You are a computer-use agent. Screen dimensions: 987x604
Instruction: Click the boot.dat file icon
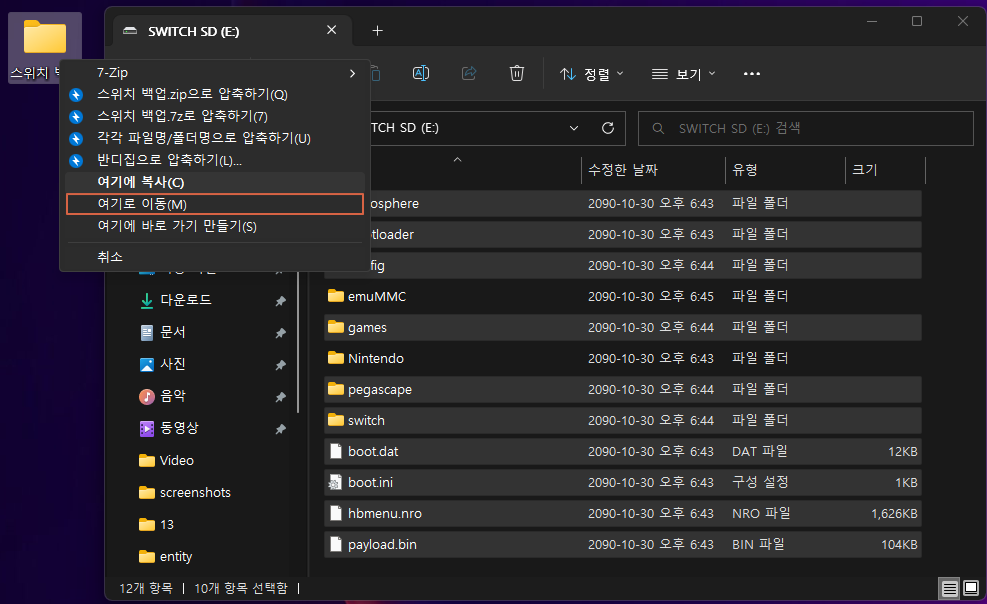point(336,451)
